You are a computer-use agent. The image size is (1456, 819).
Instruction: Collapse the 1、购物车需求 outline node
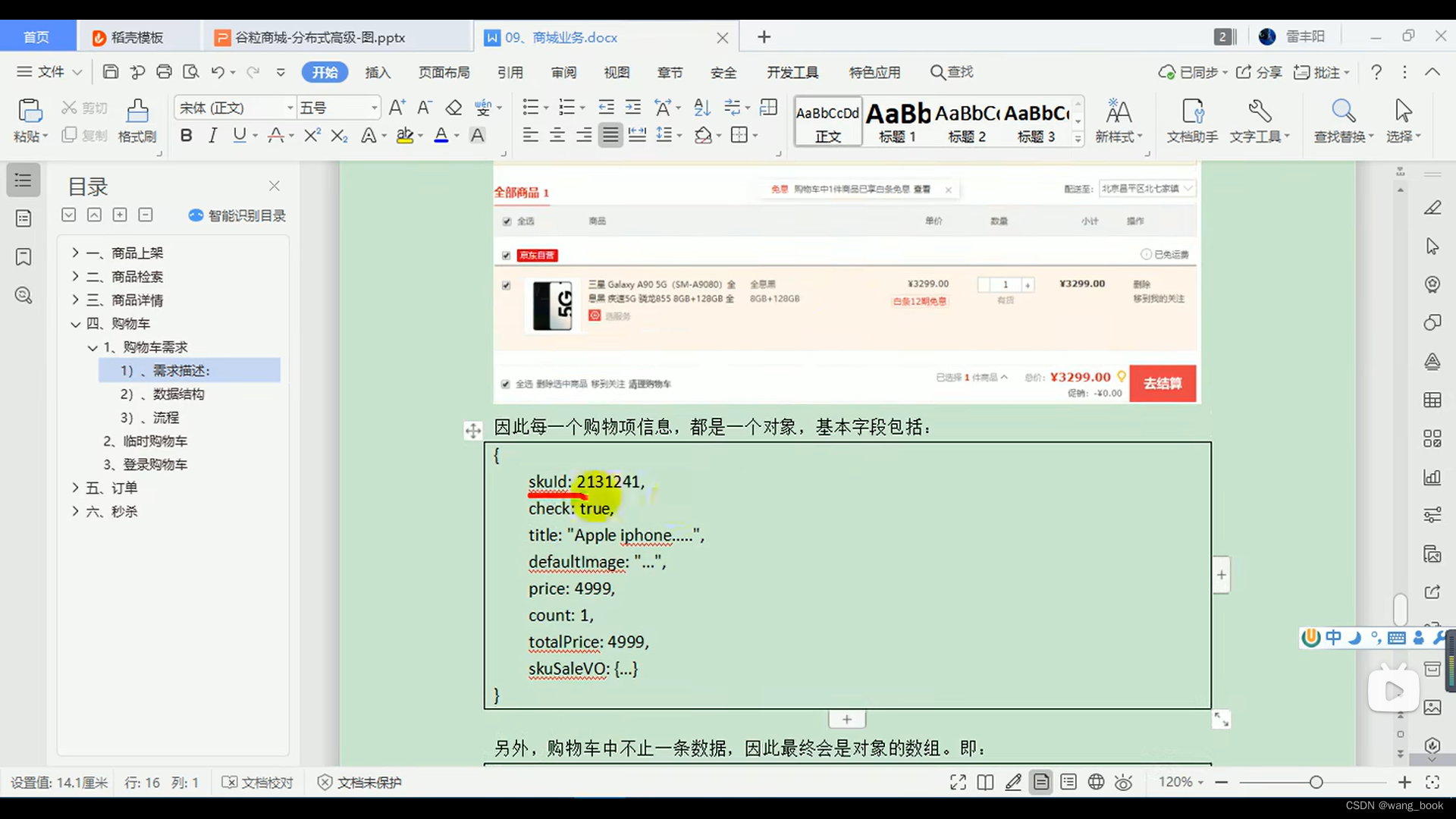pyautogui.click(x=93, y=347)
